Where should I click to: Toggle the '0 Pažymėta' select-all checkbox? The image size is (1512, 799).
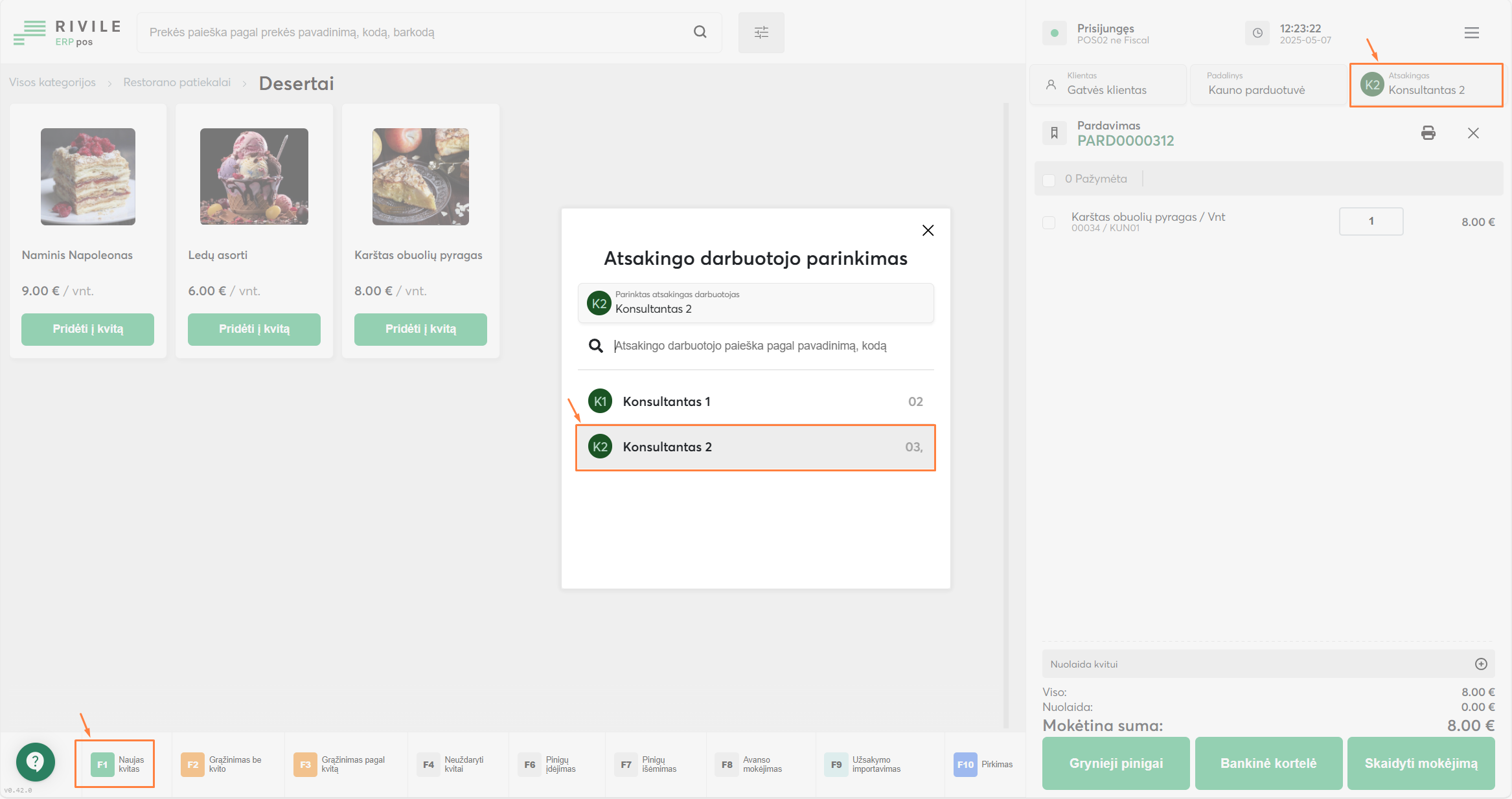(1049, 179)
